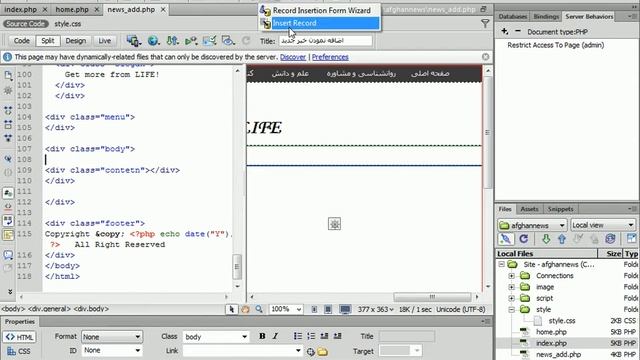The width and height of the screenshot is (640, 360).
Task: Click Ordered List icon in Properties
Action: coord(311,336)
